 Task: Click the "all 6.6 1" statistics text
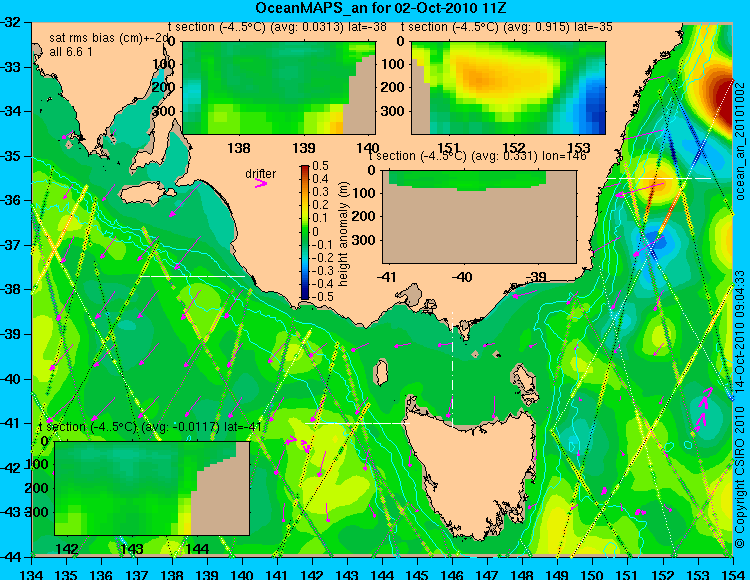[71, 52]
